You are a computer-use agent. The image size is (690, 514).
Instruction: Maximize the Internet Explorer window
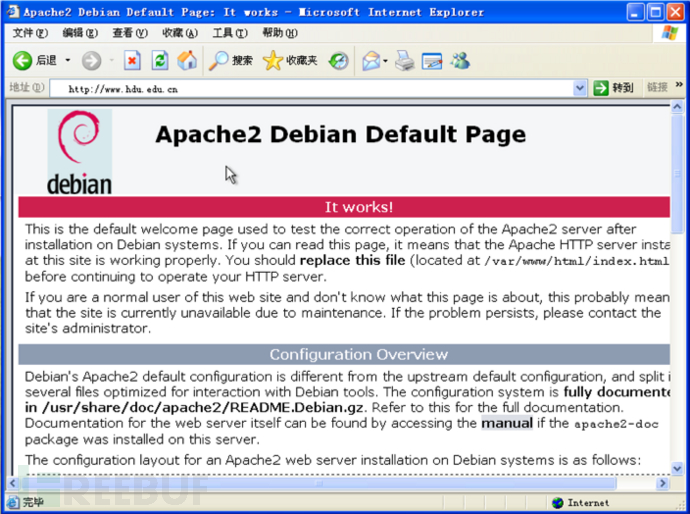pyautogui.click(x=655, y=12)
